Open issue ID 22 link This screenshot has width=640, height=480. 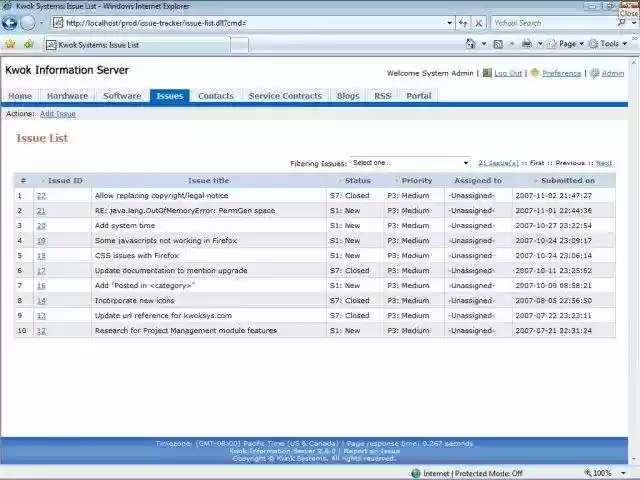pos(41,196)
